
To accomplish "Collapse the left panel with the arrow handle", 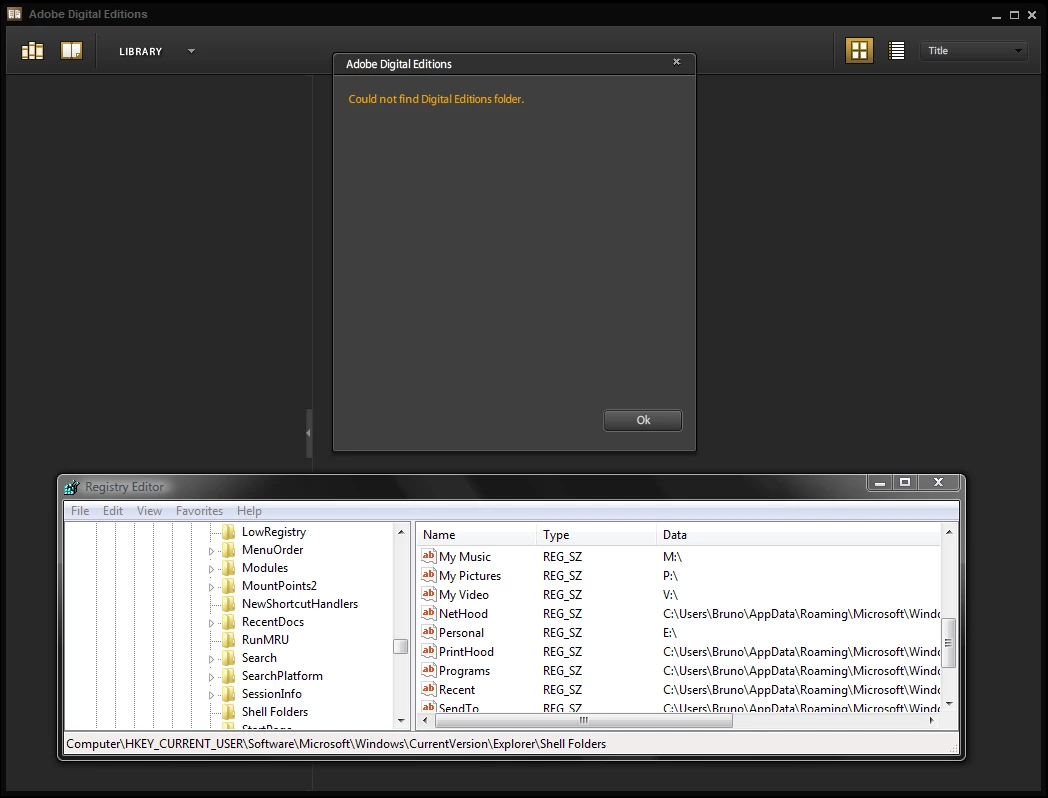I will (309, 433).
